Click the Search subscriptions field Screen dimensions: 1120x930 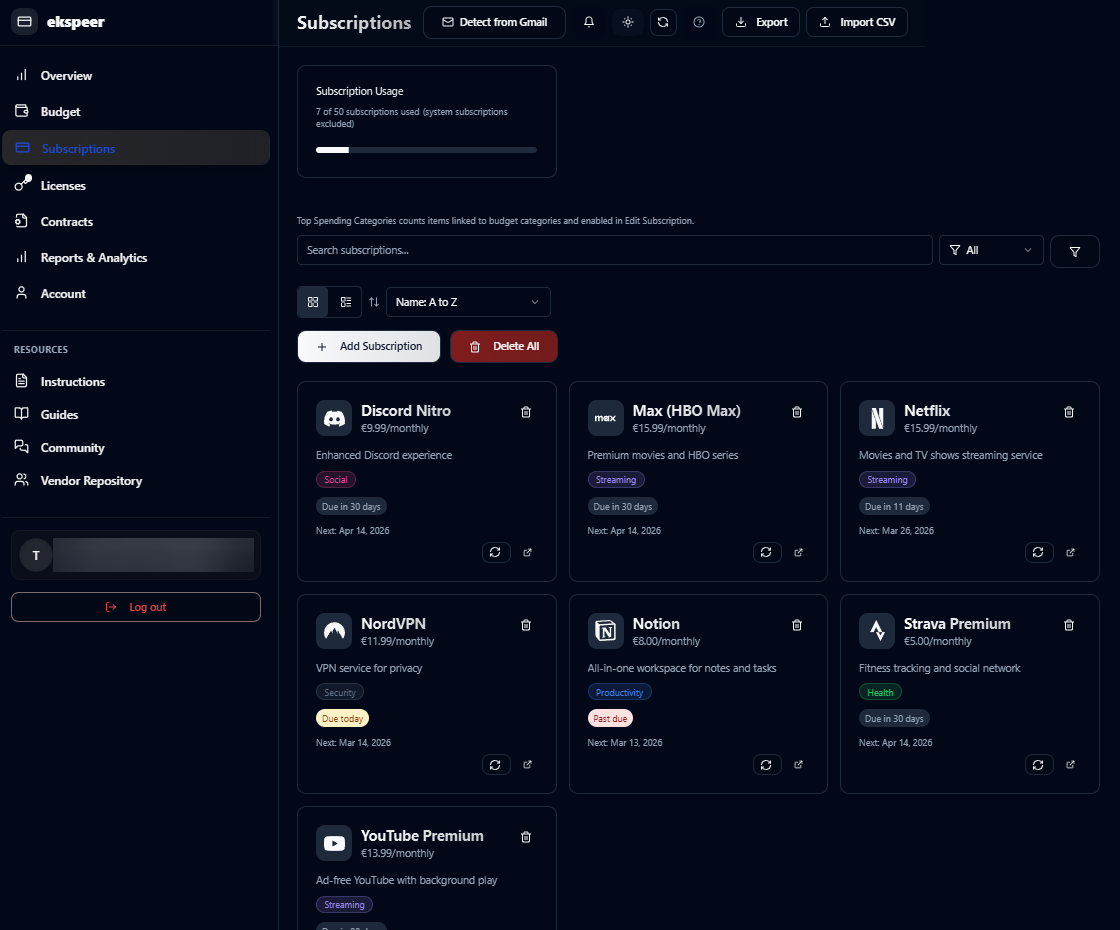pos(614,250)
